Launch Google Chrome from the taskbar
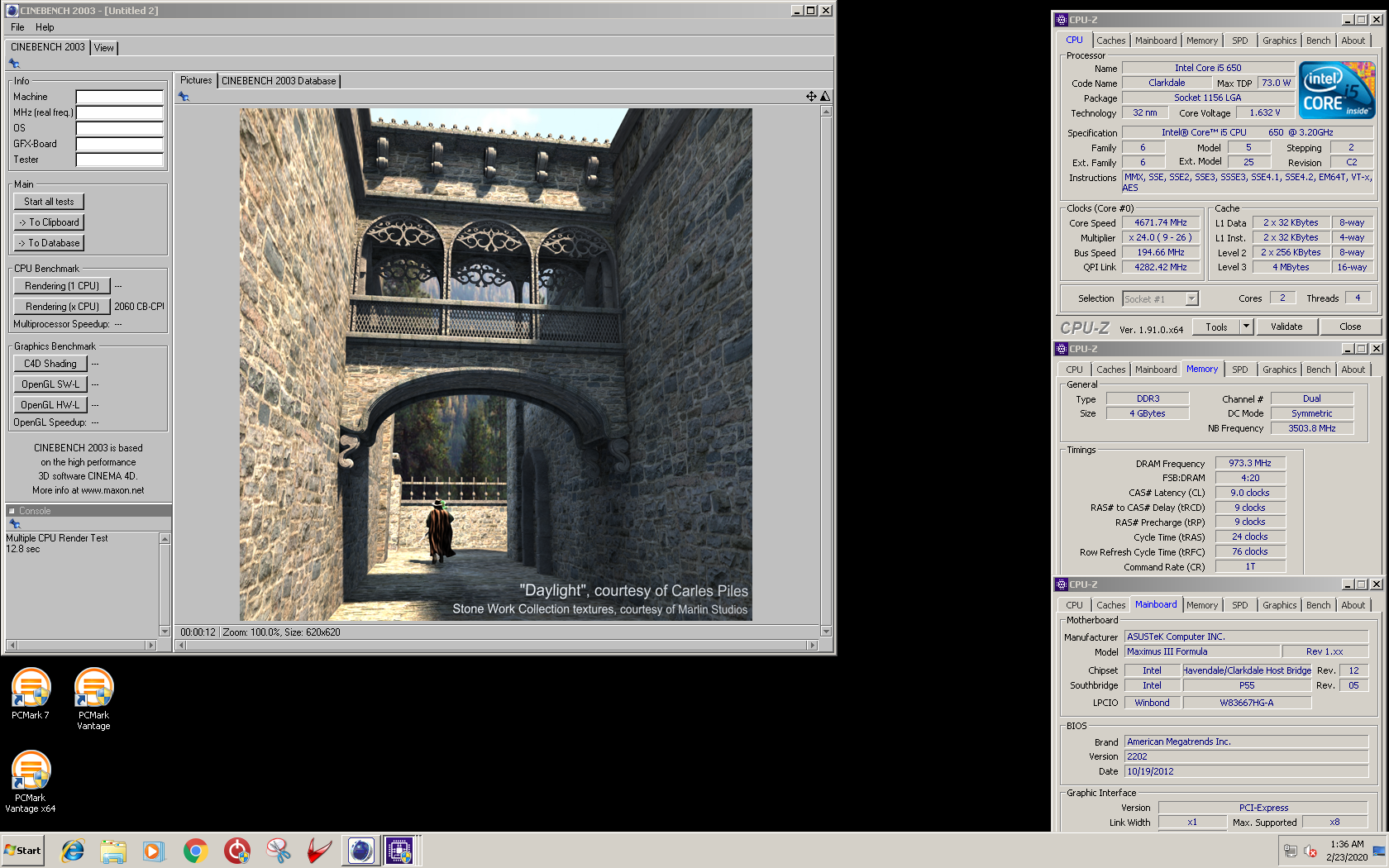 (x=195, y=851)
